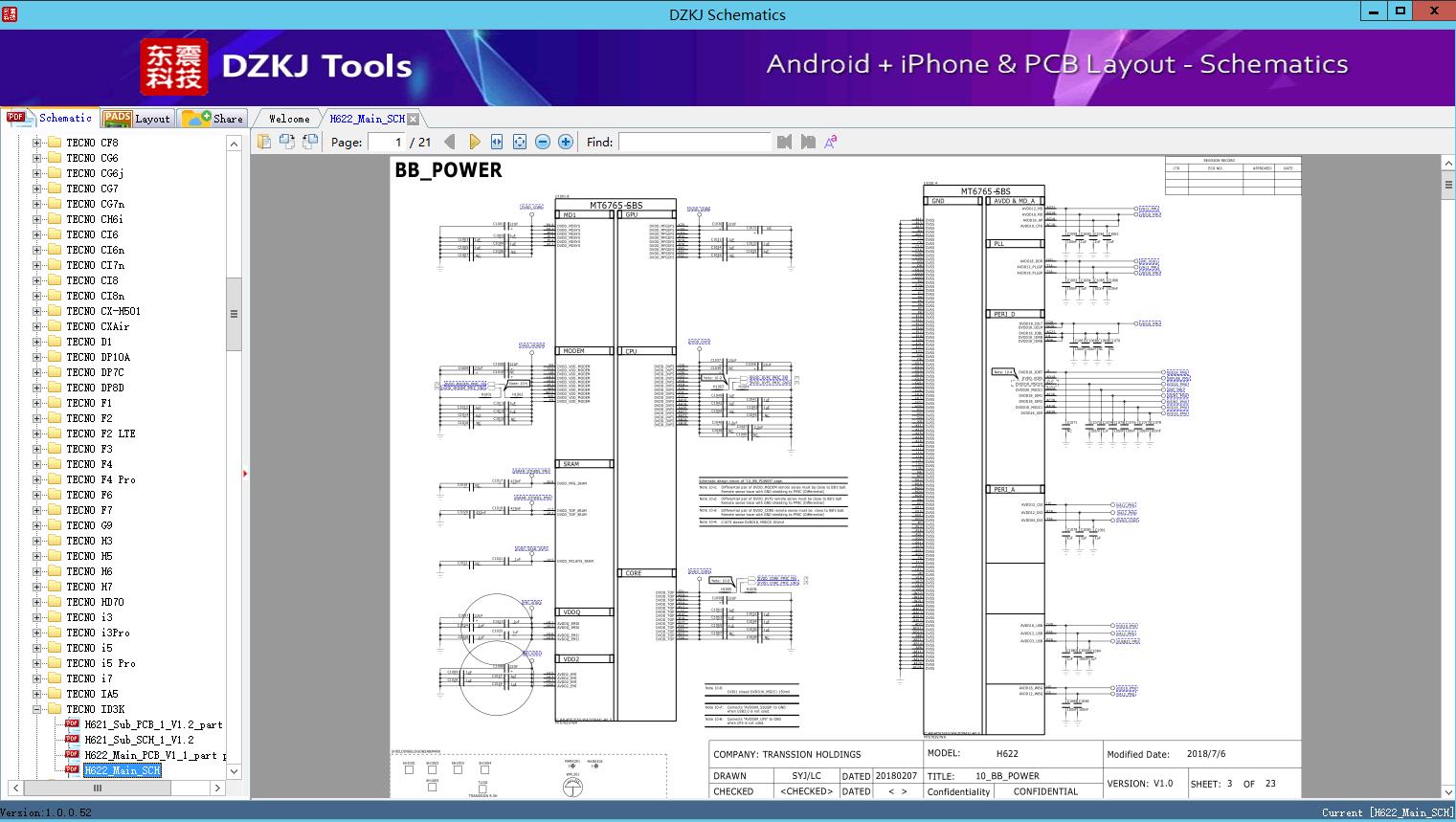Collapse sidebar with red splitter arrow
1456x822 pixels.
coord(246,473)
